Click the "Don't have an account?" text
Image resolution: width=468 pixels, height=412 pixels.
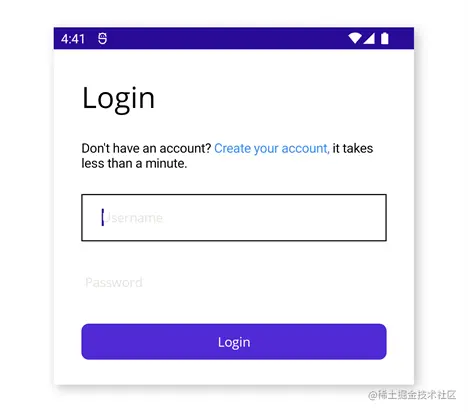pos(146,148)
